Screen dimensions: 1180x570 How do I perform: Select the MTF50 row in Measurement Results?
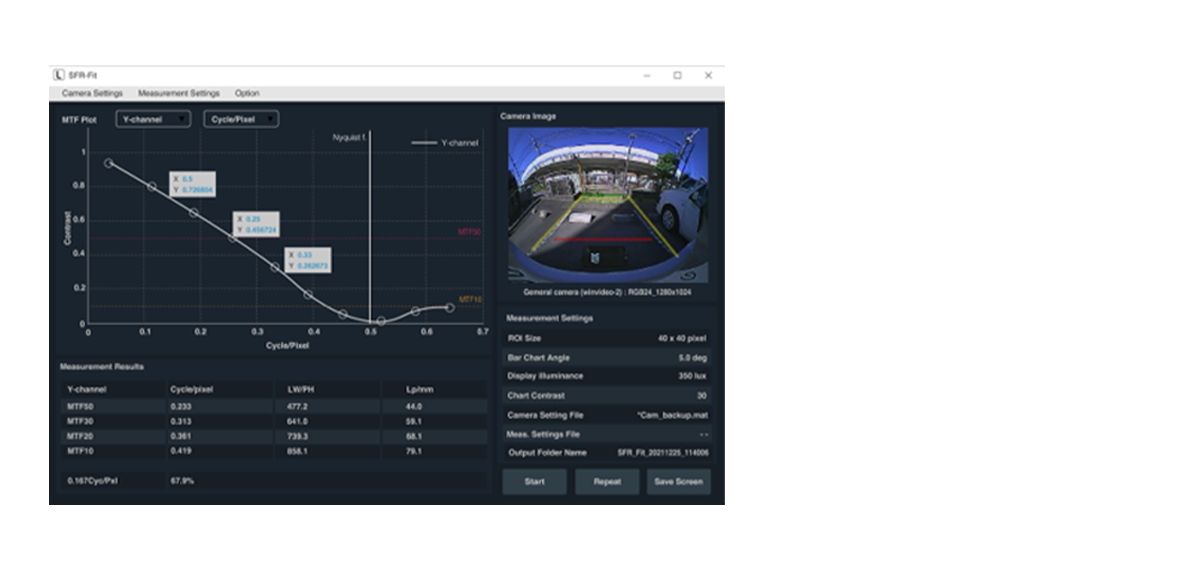[x=270, y=407]
